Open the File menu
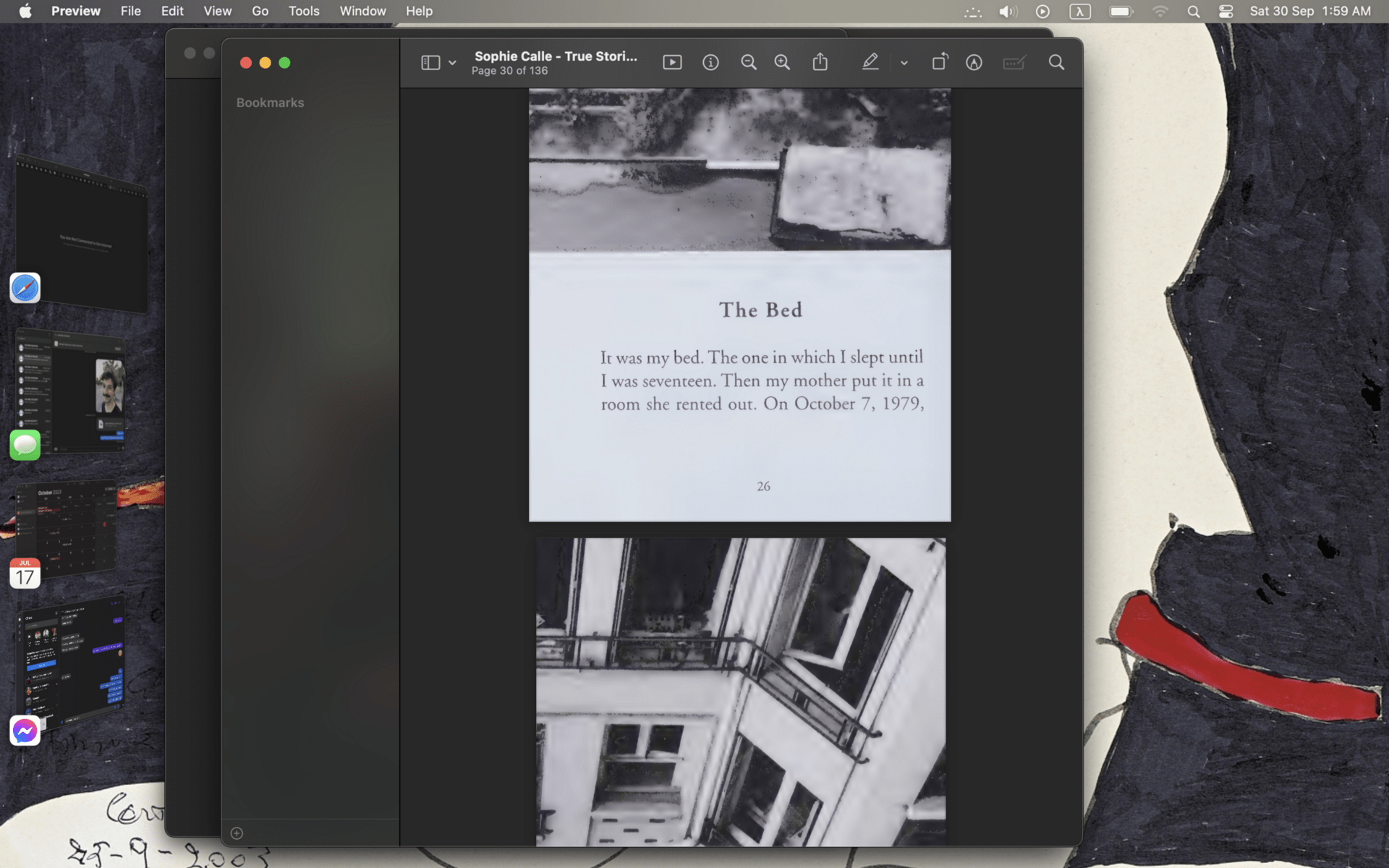This screenshot has height=868, width=1389. point(131,11)
